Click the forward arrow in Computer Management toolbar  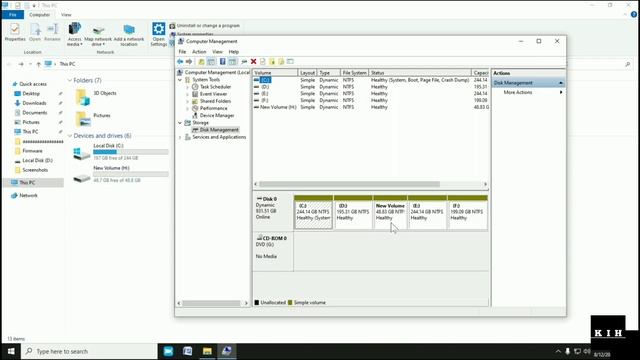189,62
